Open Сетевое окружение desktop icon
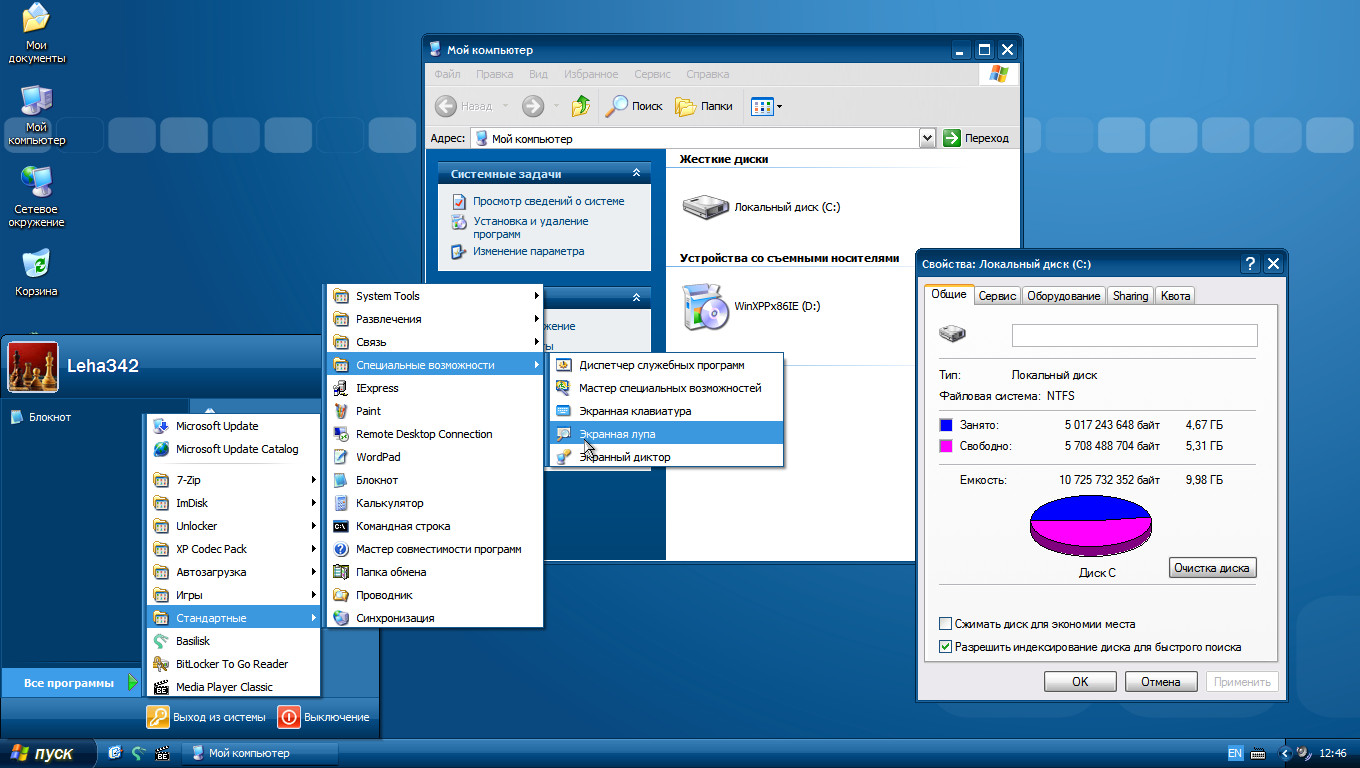 click(38, 197)
